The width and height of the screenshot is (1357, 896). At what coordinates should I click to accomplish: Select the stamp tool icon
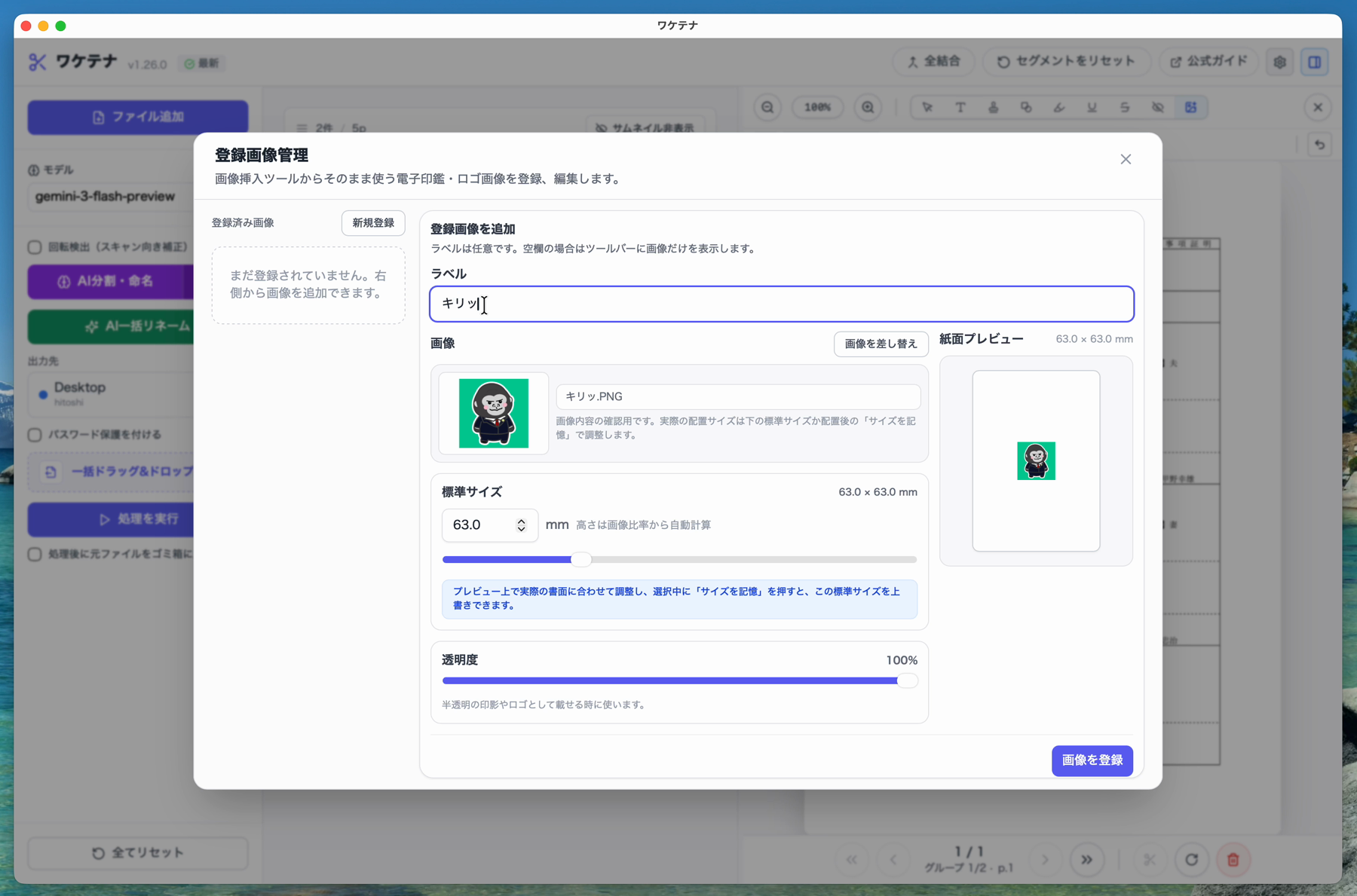point(994,107)
